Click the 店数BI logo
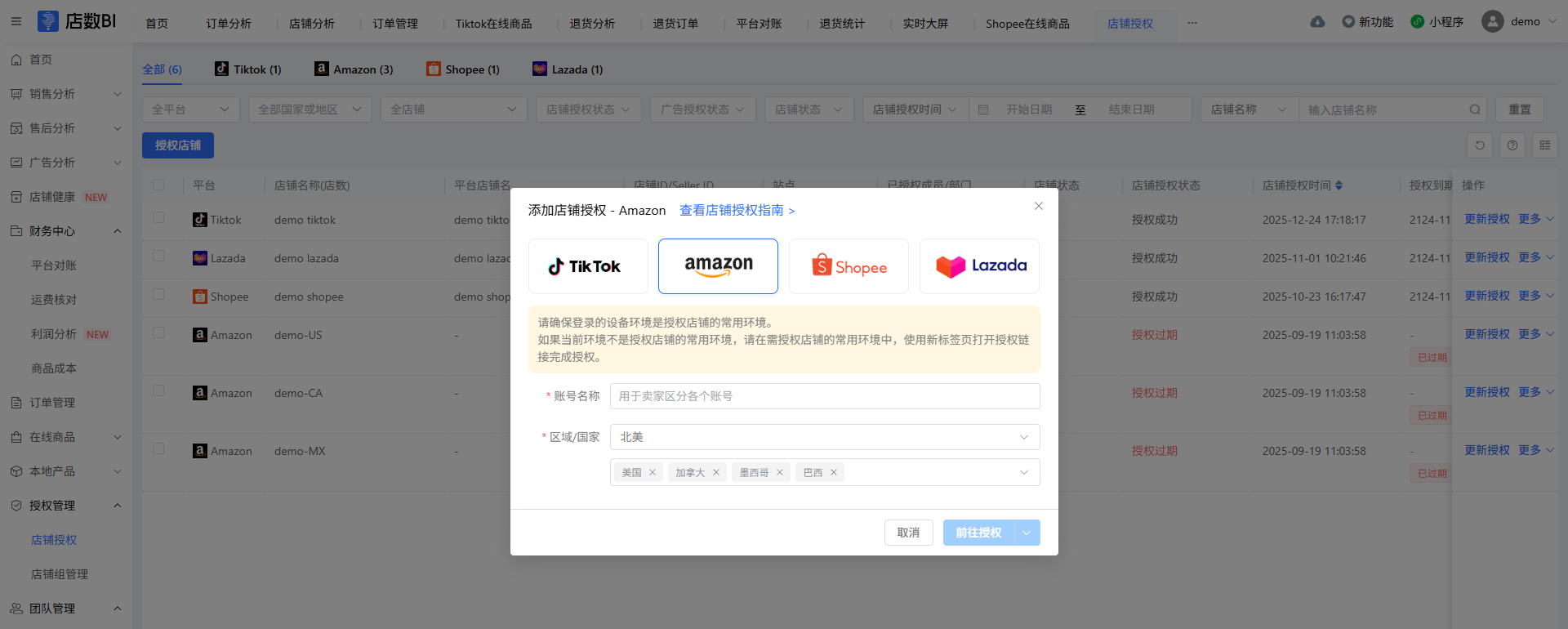 coord(77,21)
